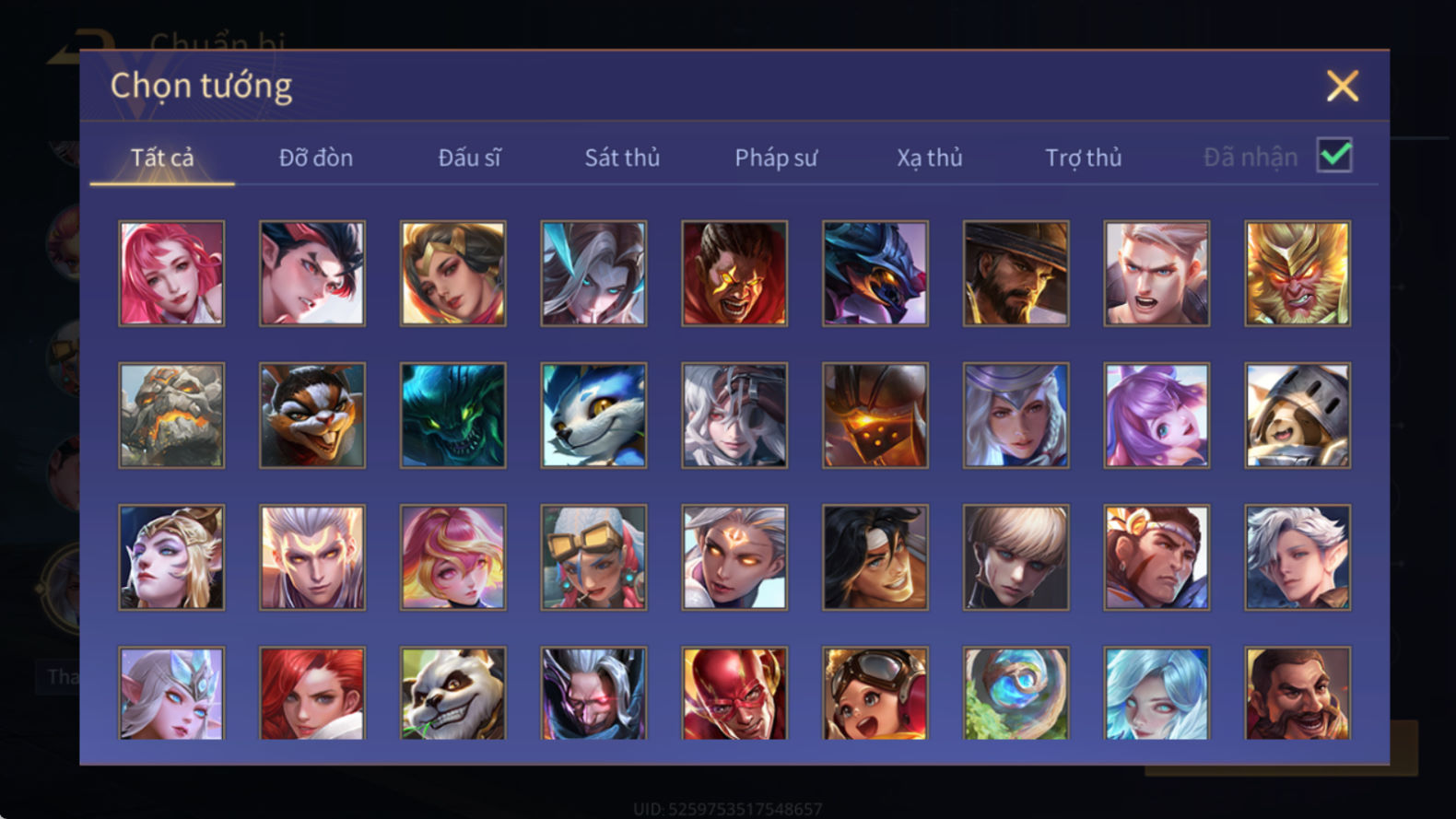Filter by Pháp sư tab

(x=776, y=158)
